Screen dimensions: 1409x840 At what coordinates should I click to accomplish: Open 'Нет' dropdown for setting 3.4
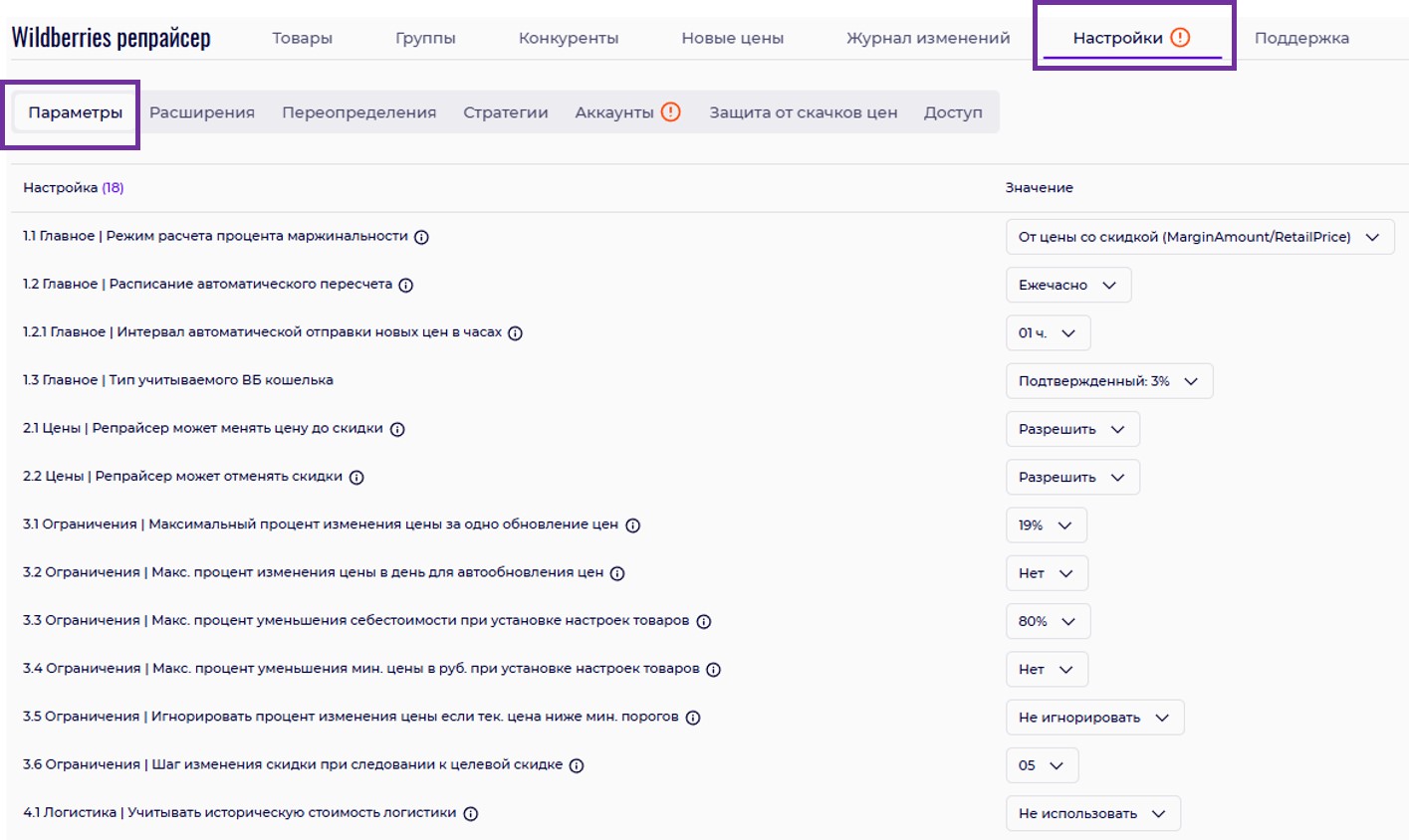1047,669
